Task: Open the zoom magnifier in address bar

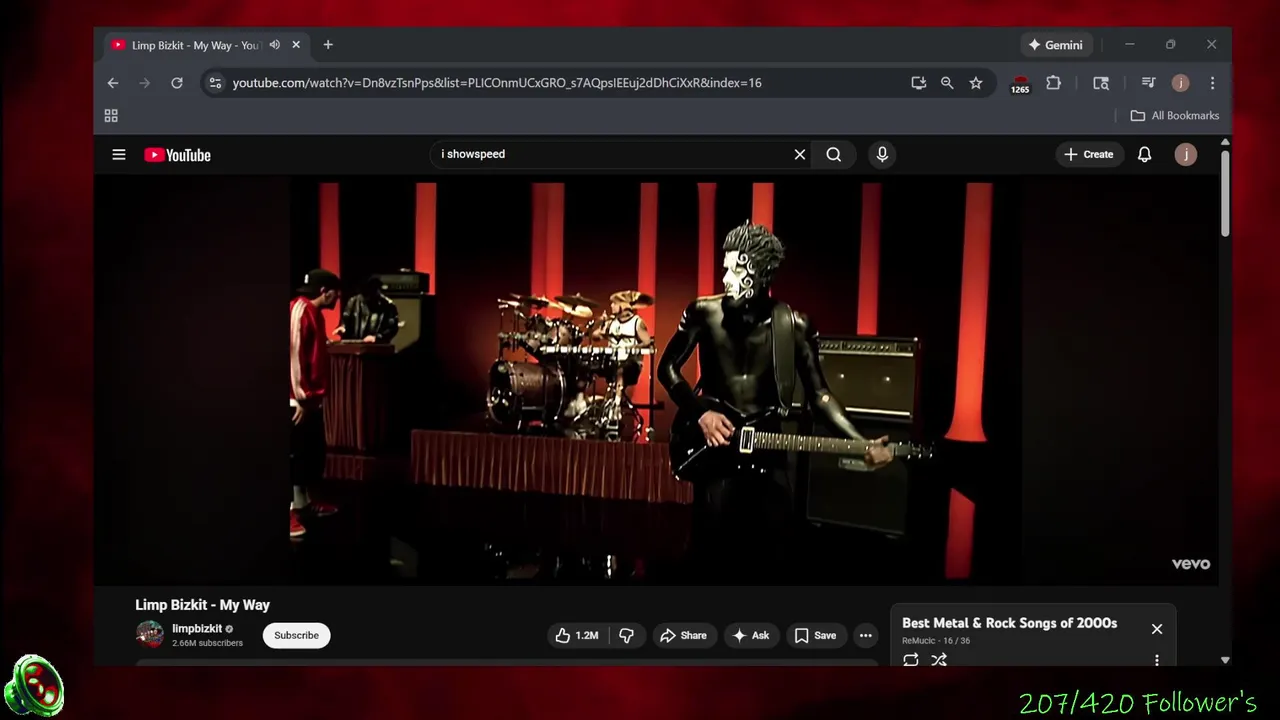Action: click(x=947, y=83)
